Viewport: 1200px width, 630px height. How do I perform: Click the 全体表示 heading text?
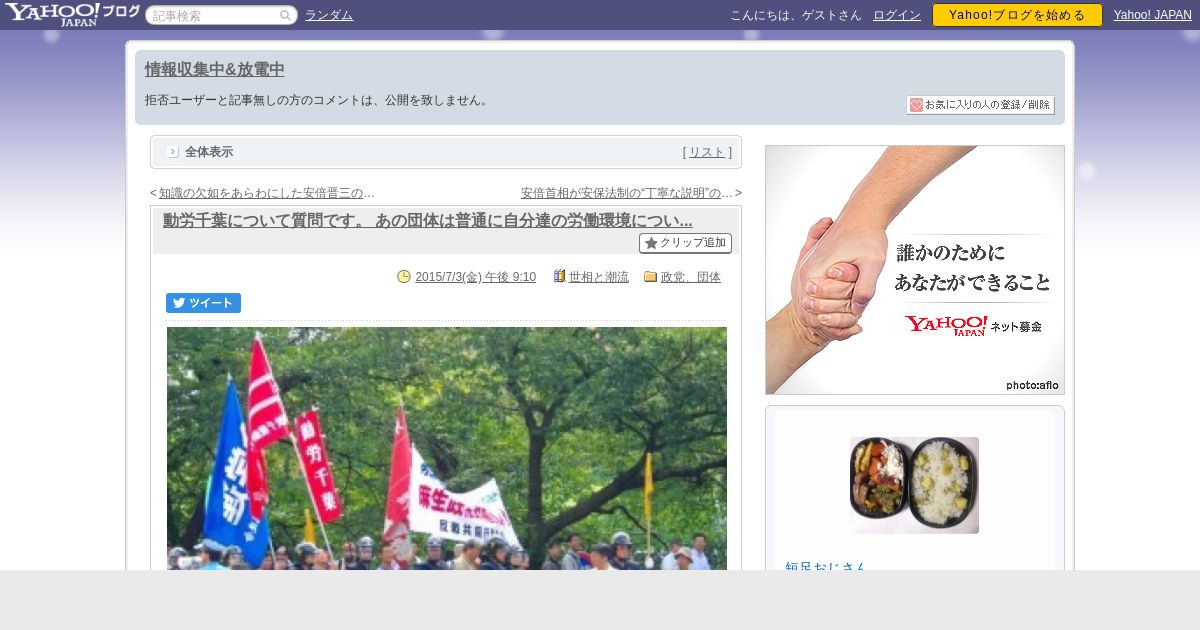tap(209, 152)
